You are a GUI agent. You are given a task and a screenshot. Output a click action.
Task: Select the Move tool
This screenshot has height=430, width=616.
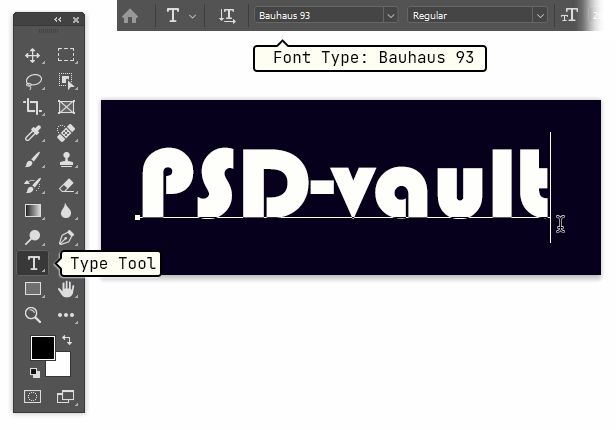click(x=33, y=56)
